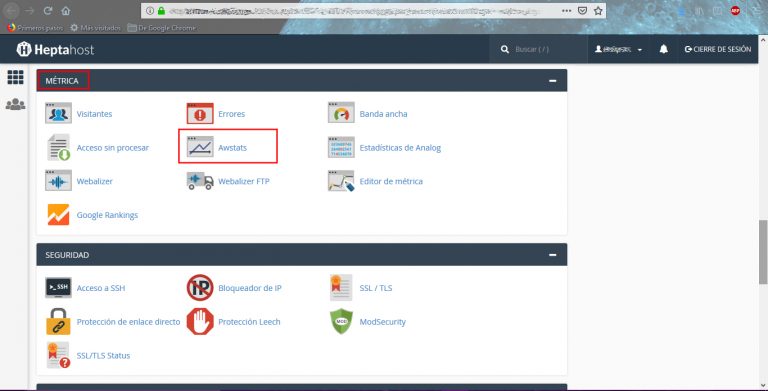Click the Bloqueador de IP icon

pyautogui.click(x=200, y=288)
